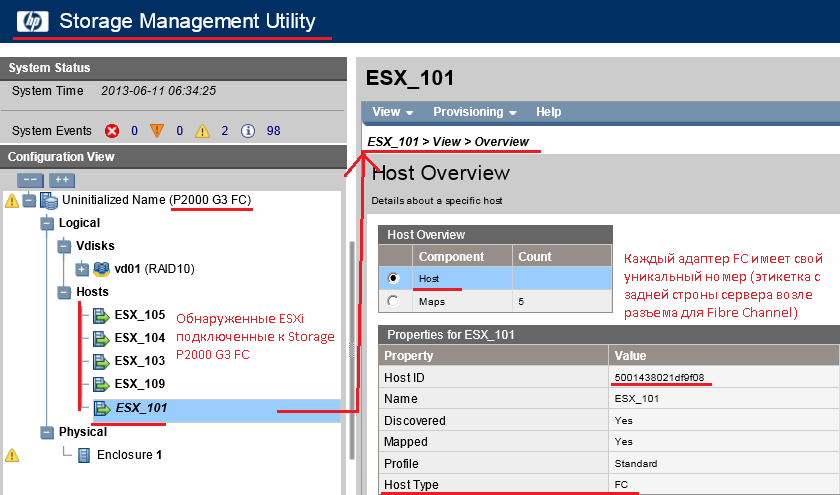840x495 pixels.
Task: Click the ESX_109 host icon
Action: 101,384
